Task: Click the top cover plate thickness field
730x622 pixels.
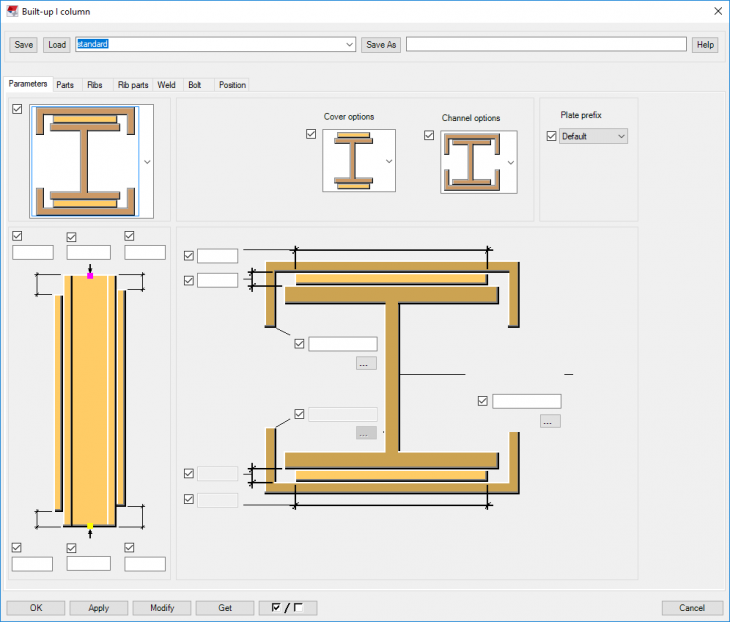Action: click(x=217, y=280)
